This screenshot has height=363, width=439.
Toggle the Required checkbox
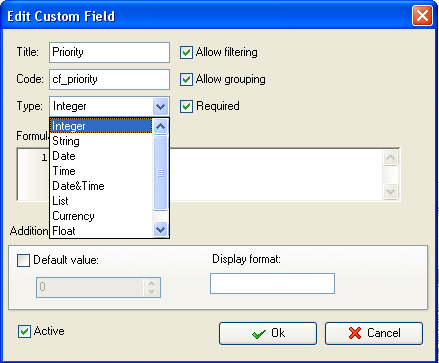tap(186, 106)
